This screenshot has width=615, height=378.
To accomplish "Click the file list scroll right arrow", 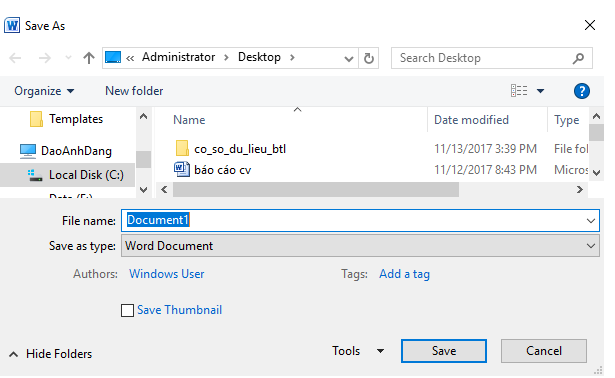I will (x=580, y=190).
